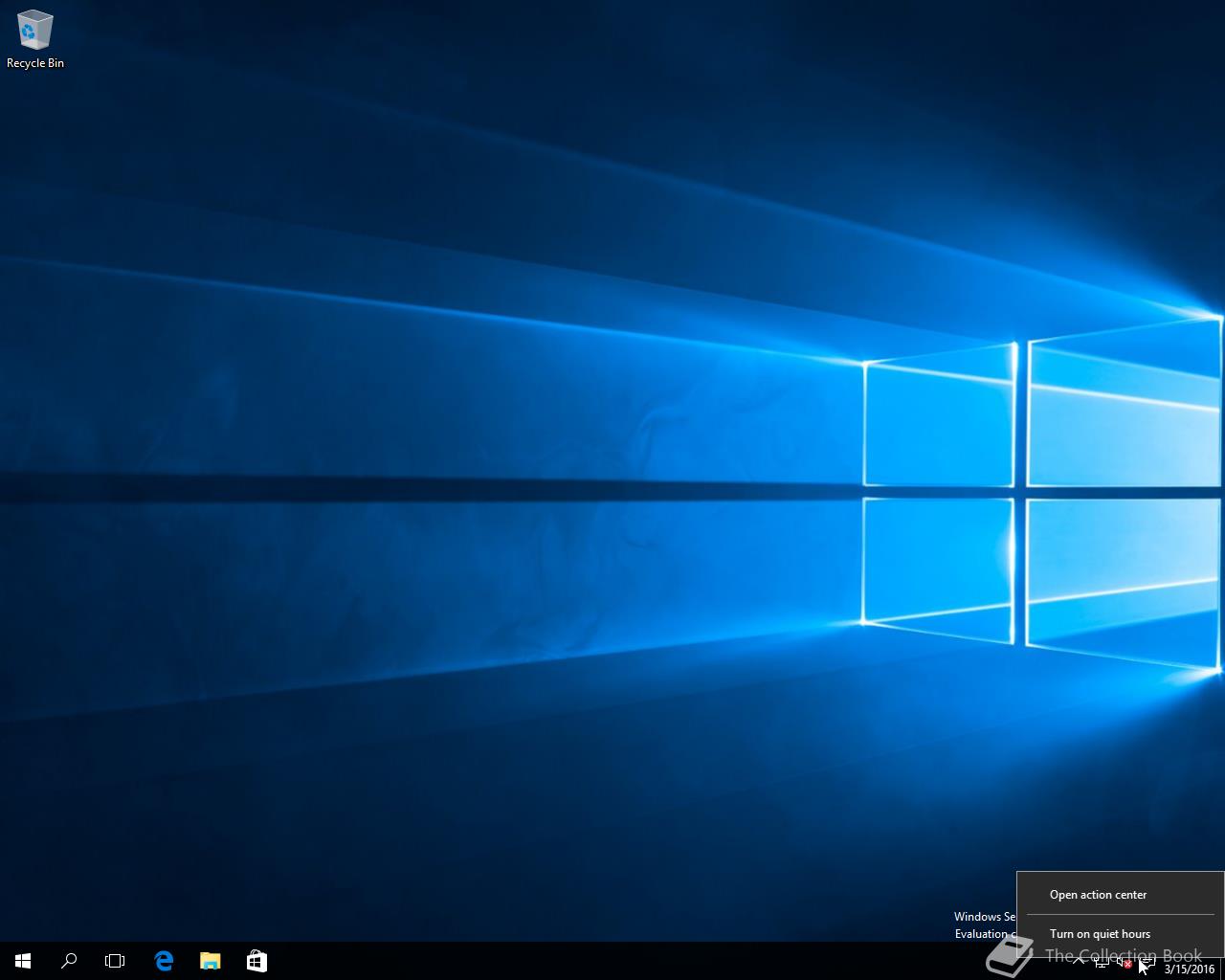Show hidden tray icons via the up chevron

[1079, 962]
